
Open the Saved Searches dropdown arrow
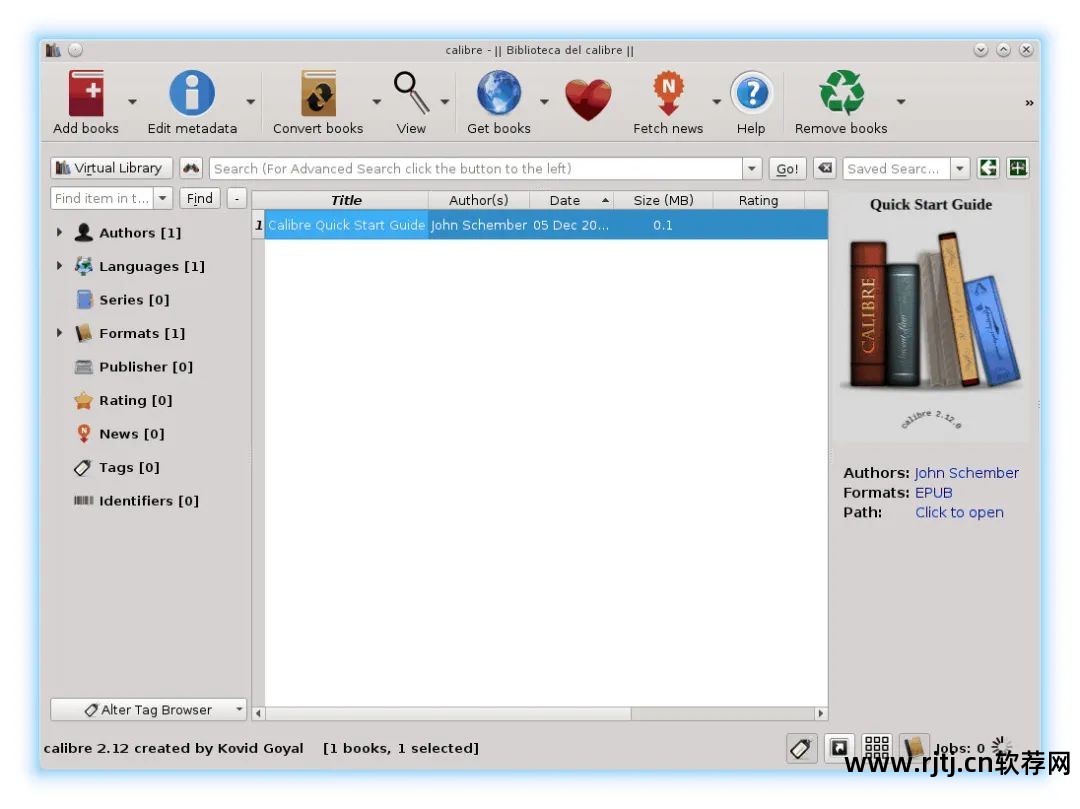coord(960,169)
